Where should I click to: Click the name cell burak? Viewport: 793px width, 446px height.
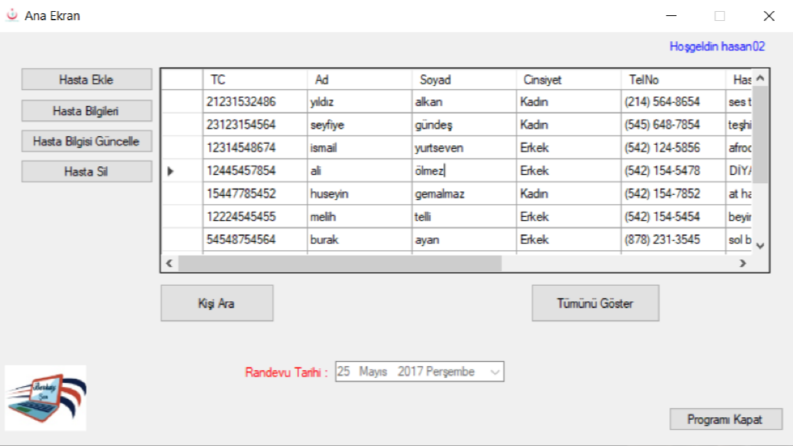(359, 240)
